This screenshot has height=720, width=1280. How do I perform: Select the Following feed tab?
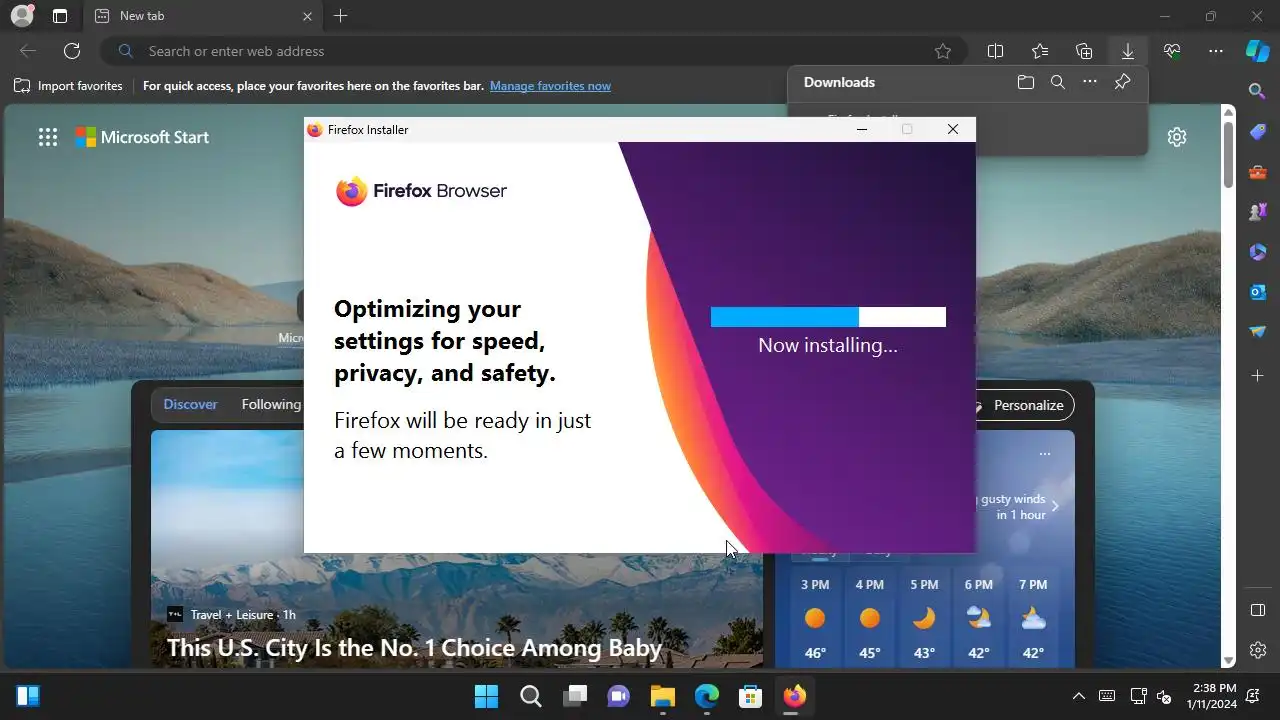pyautogui.click(x=271, y=404)
